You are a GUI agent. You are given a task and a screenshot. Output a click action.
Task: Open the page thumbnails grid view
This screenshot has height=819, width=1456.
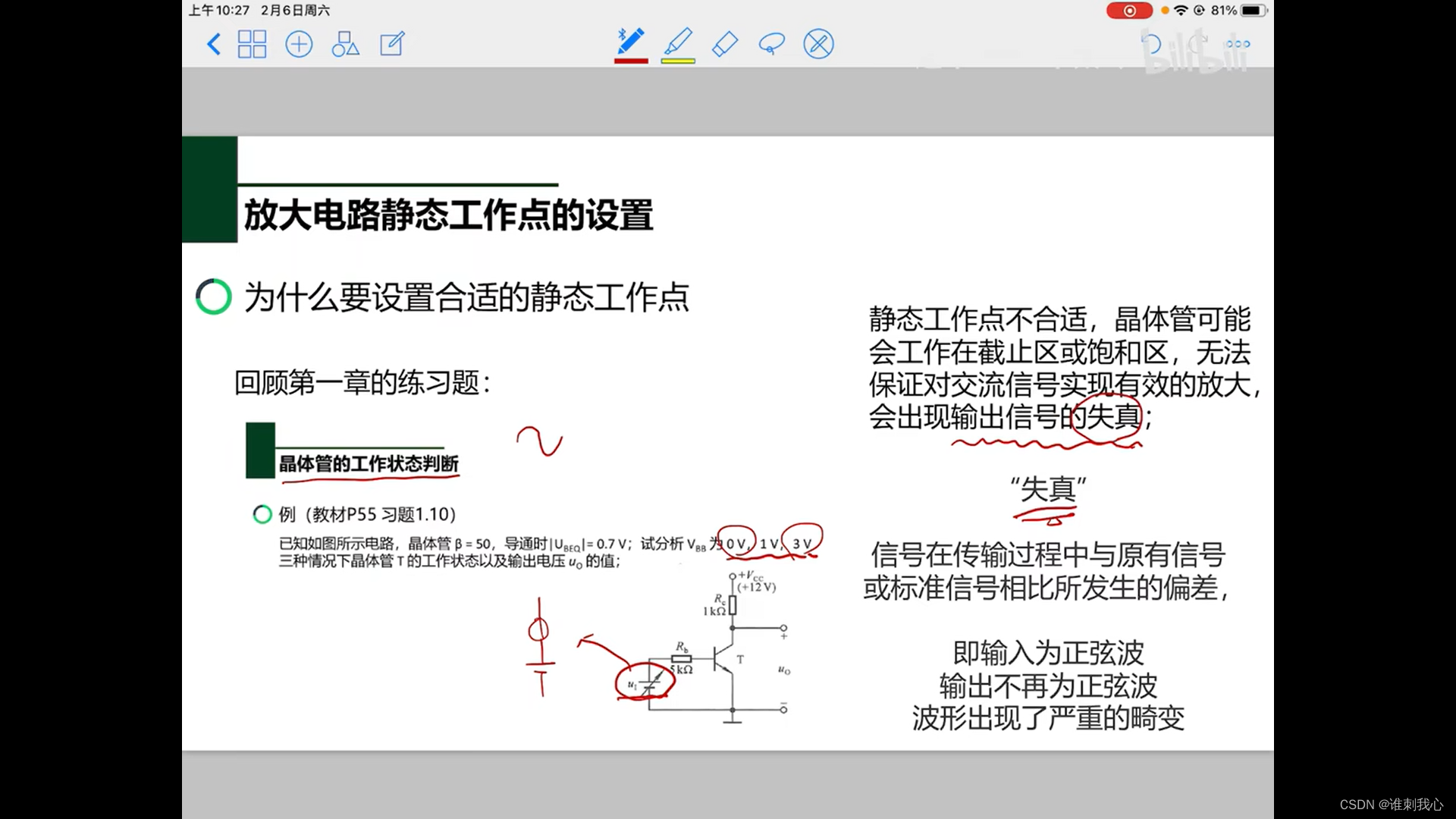point(252,44)
